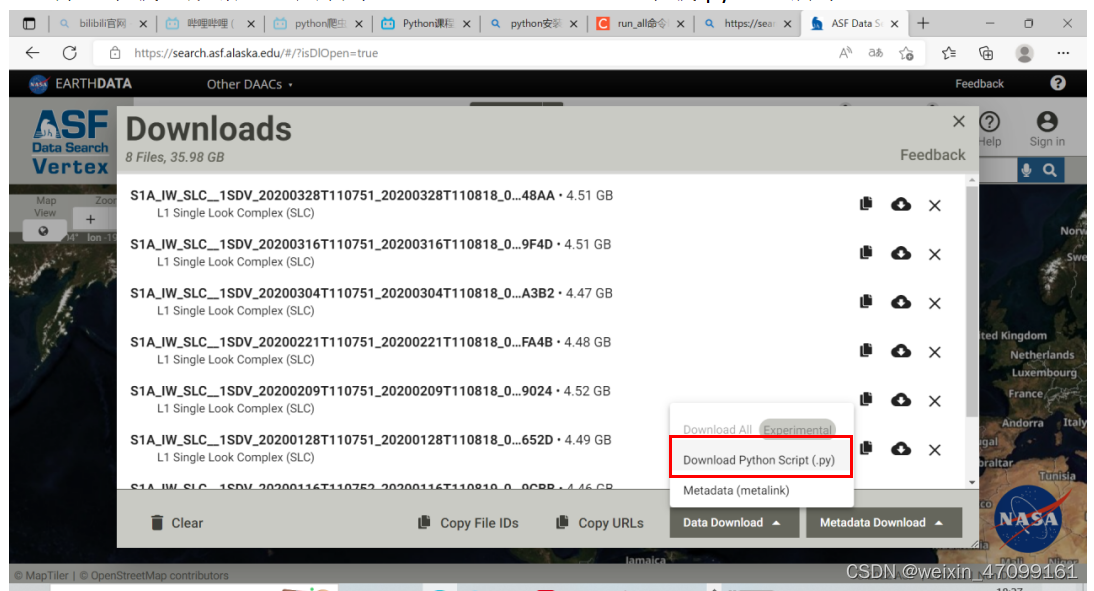Copy file ID for the 20200209 SLC file
Viewport: 1094px width, 591px height.
tap(866, 399)
